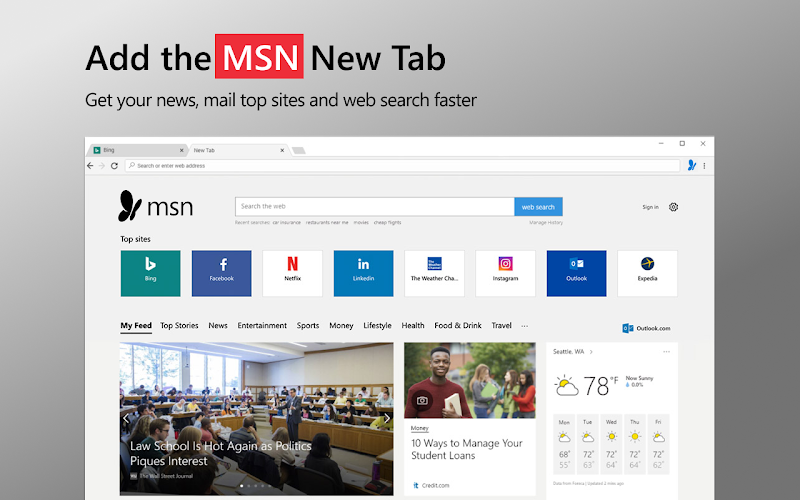Click the 78°F temperature reading
This screenshot has height=500, width=800.
tap(601, 386)
